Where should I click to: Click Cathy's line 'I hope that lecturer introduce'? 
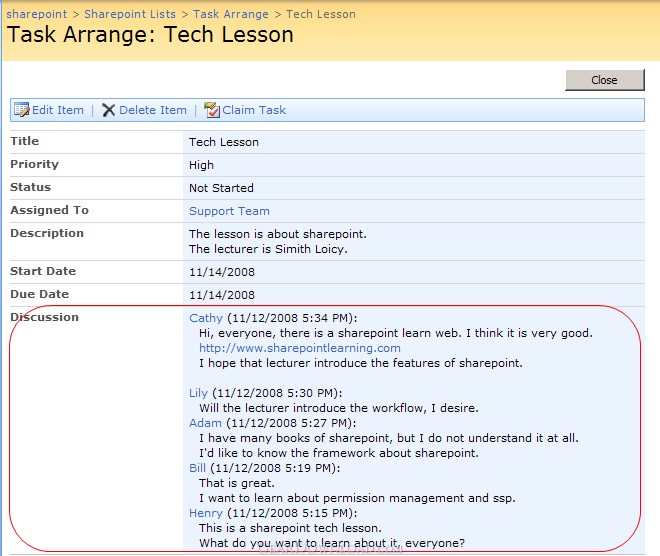[361, 363]
